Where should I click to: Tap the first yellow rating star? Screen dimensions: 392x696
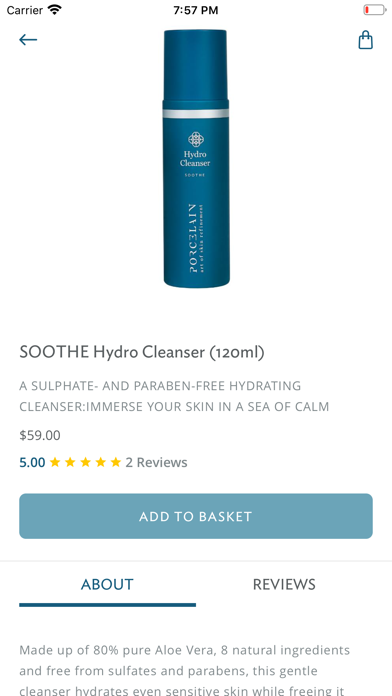click(55, 463)
